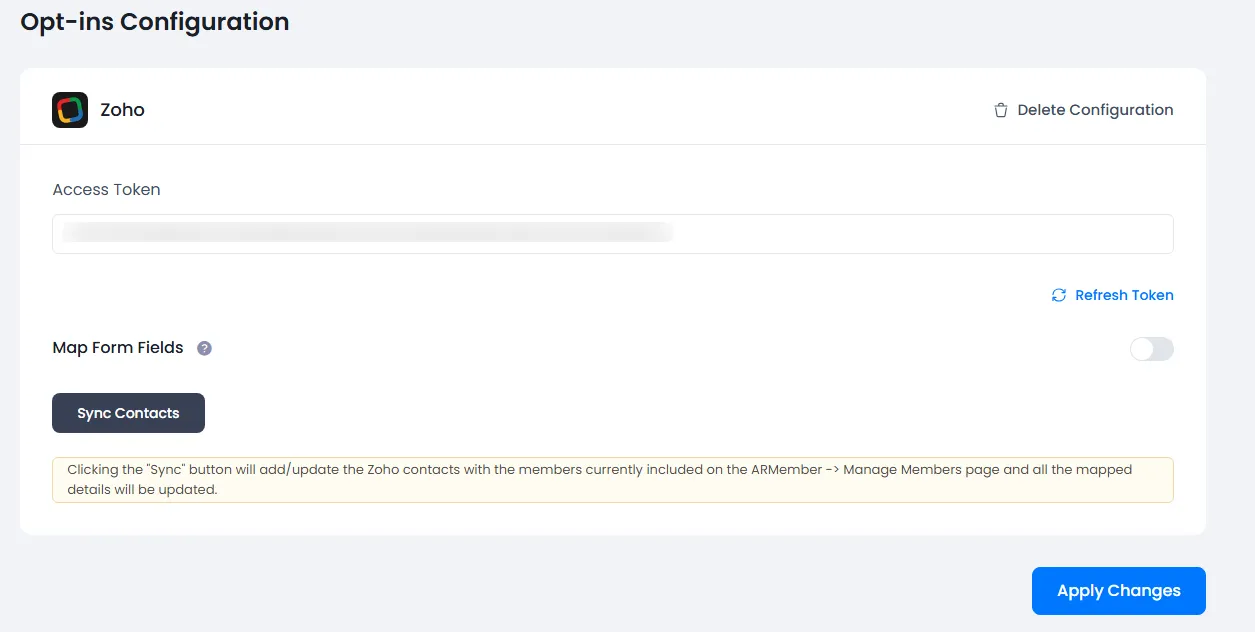
Task: Switch off the Map Form Fields toggle
Action: tap(1151, 348)
